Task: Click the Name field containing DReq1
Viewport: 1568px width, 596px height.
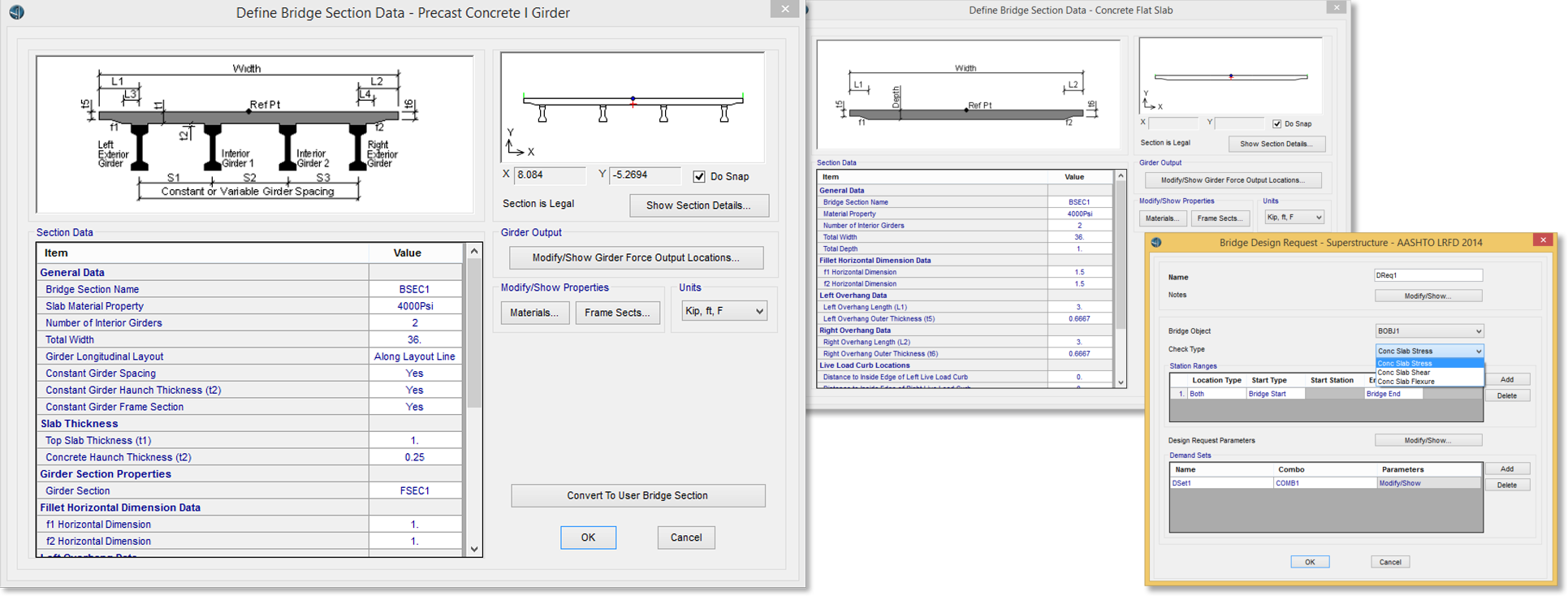Action: pyautogui.click(x=1428, y=275)
